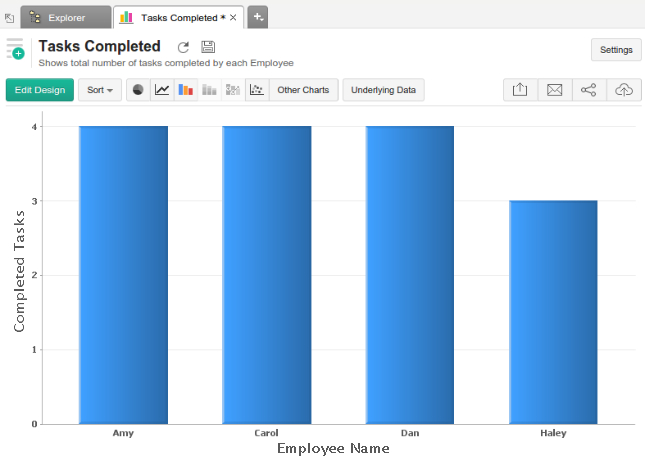Screen dimensions: 645x466
Task: Select the scatter chart icon
Action: [257, 90]
